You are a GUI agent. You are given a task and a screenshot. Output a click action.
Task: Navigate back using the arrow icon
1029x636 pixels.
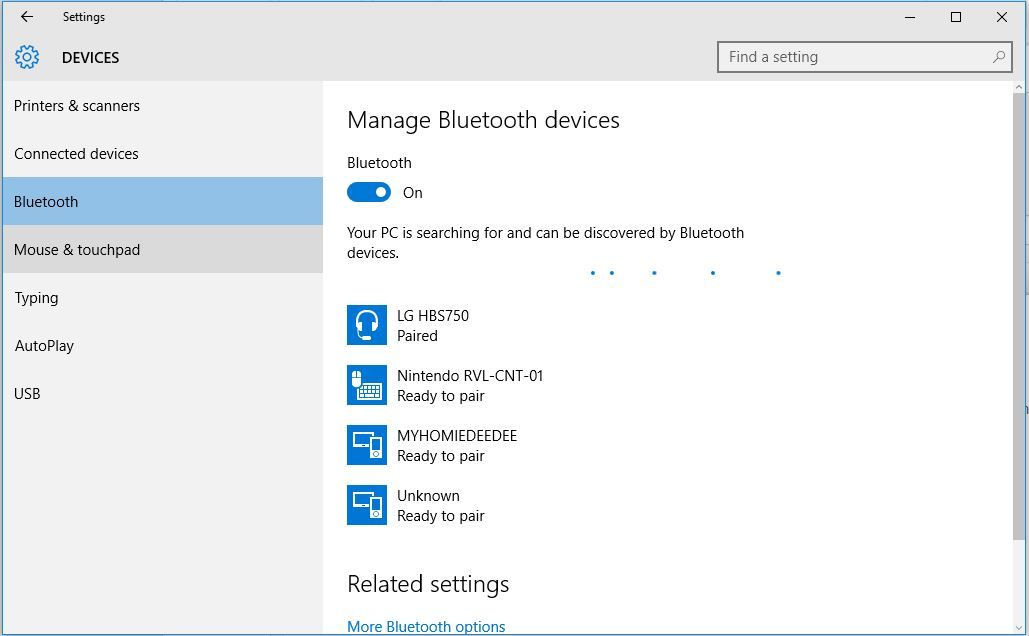26,16
